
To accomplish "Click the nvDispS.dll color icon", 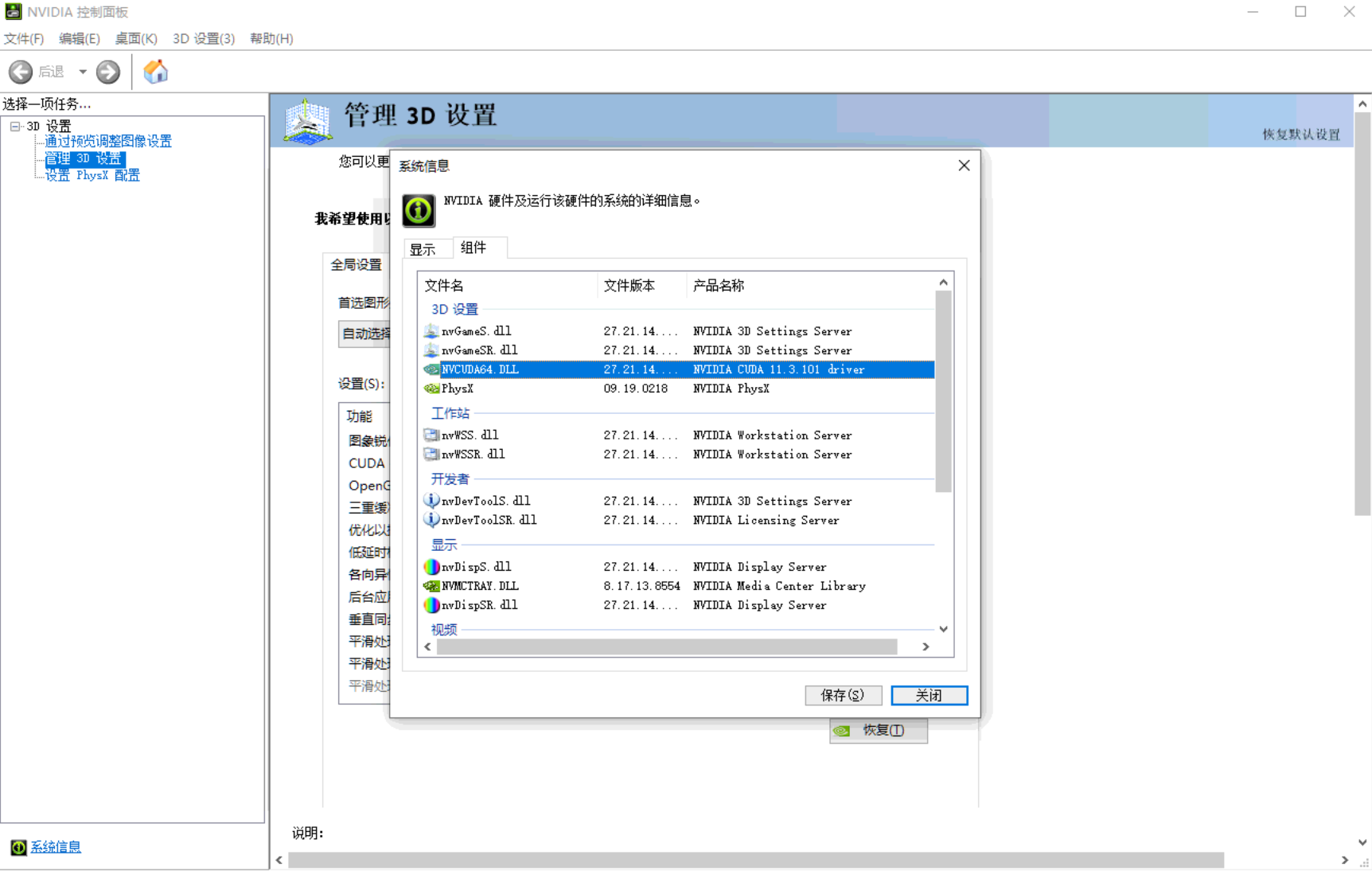I will click(x=431, y=567).
